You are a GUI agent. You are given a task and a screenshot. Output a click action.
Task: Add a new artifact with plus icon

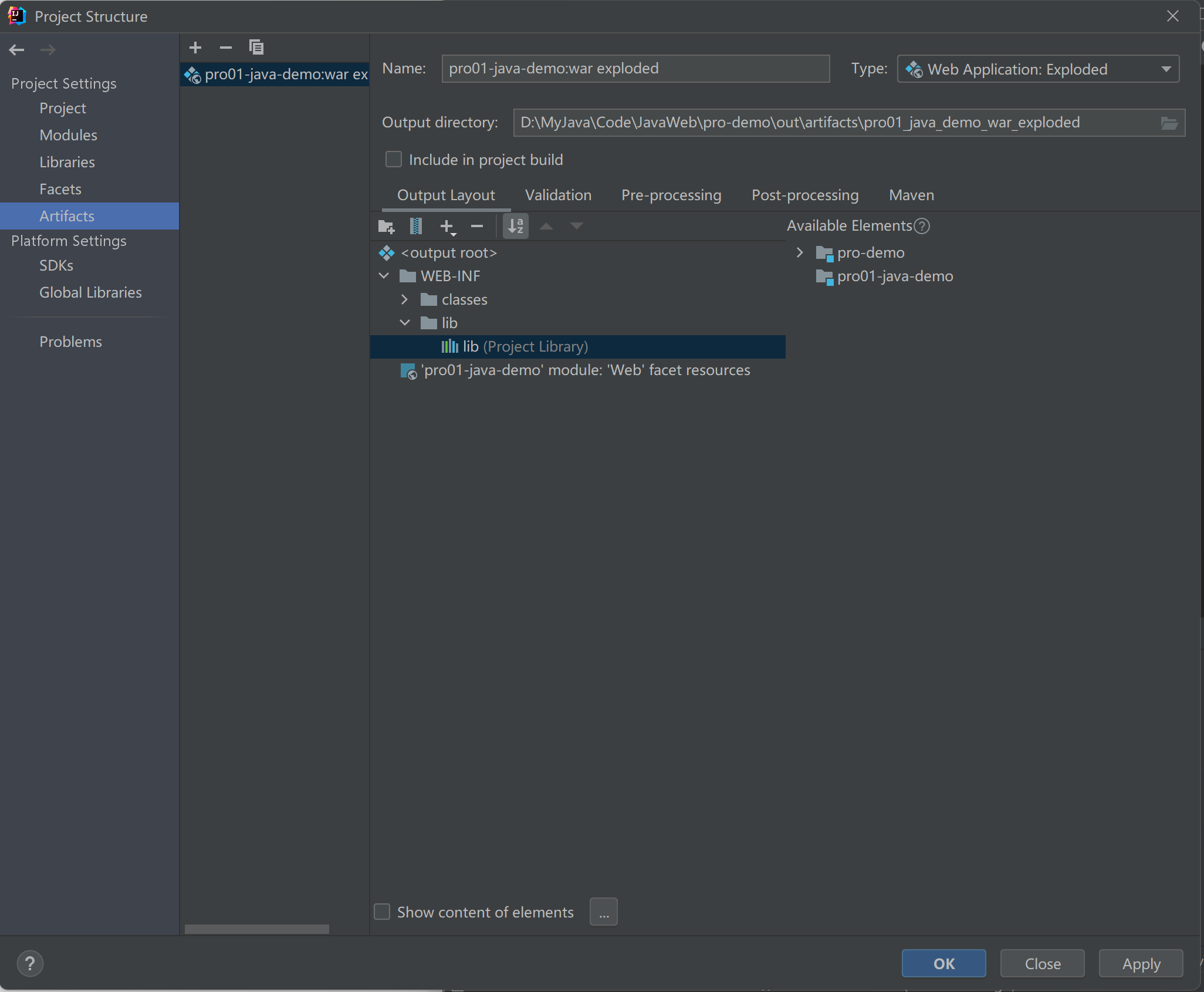195,48
